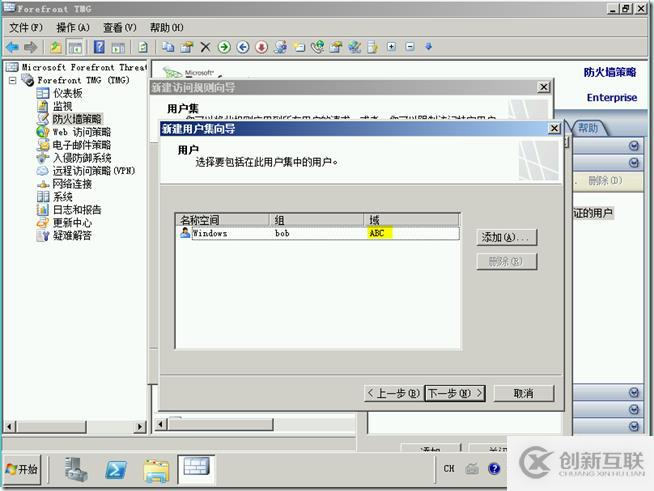This screenshot has width=654, height=491.
Task: Open Web 访问策略 tree node
Action: (x=82, y=132)
